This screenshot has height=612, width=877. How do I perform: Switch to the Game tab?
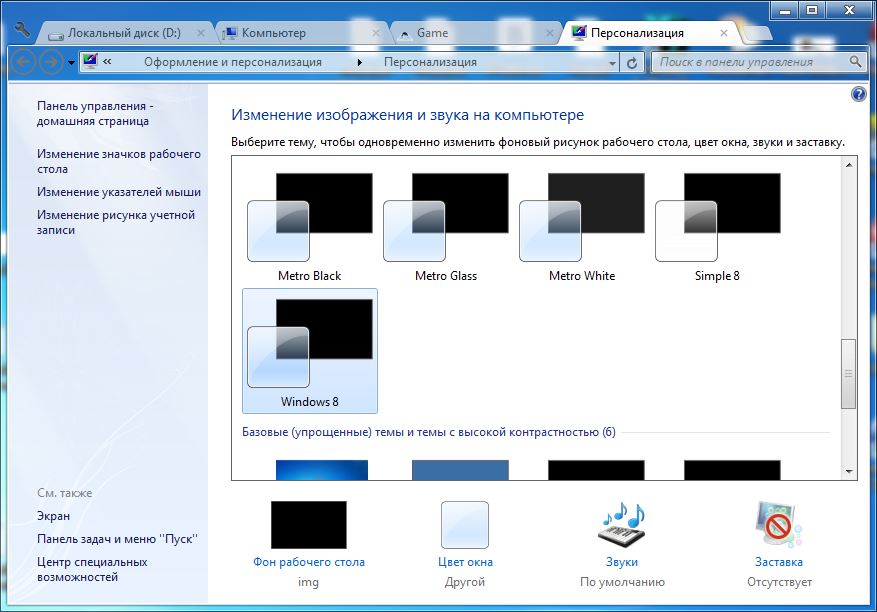pyautogui.click(x=475, y=33)
